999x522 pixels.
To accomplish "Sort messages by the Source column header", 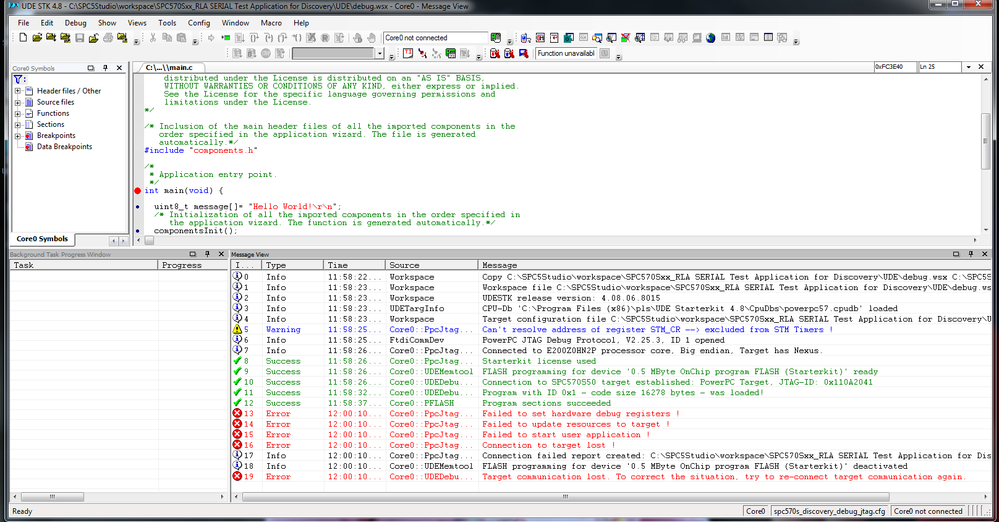I will click(x=432, y=265).
